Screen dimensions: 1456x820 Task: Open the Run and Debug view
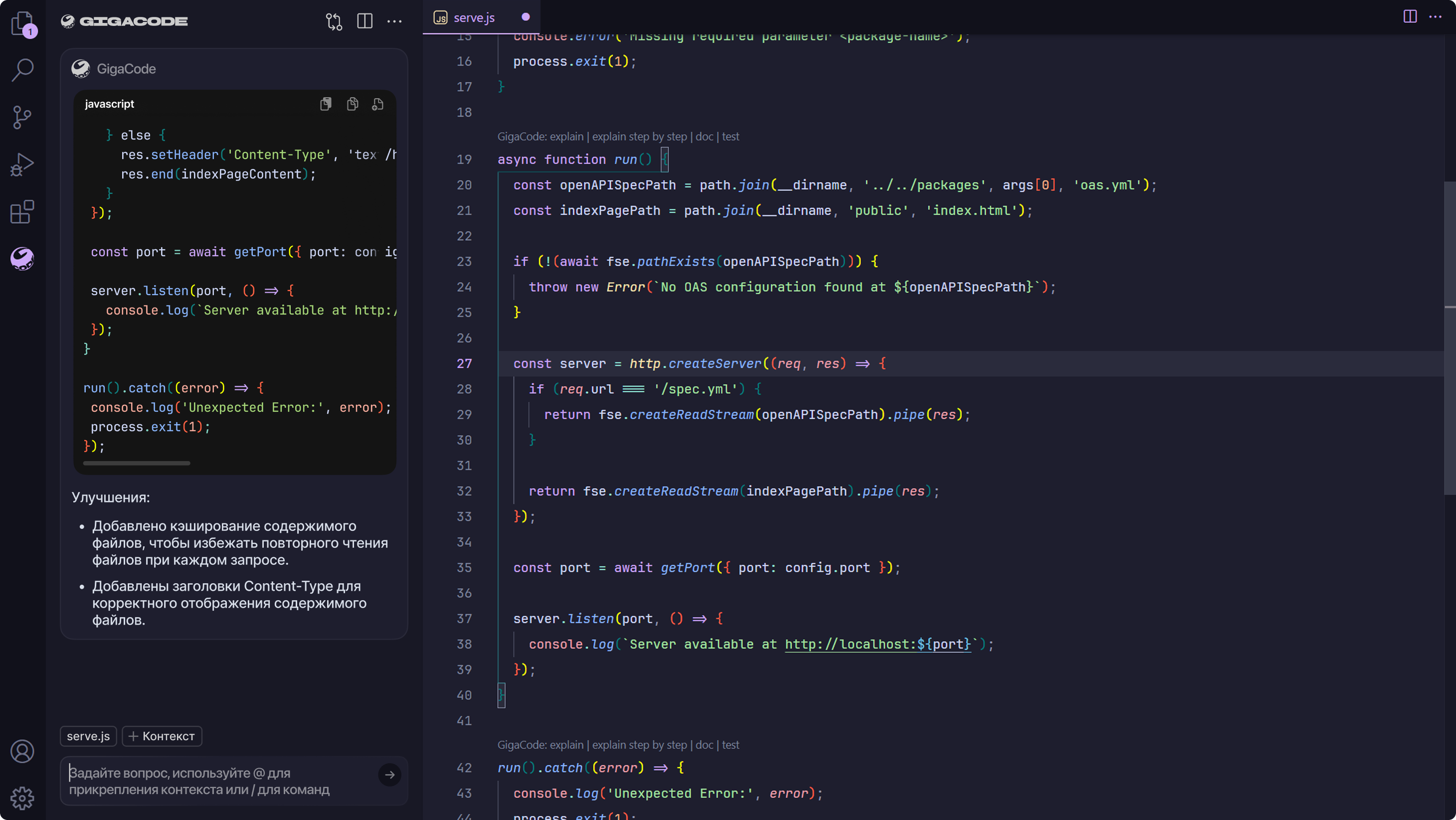22,164
